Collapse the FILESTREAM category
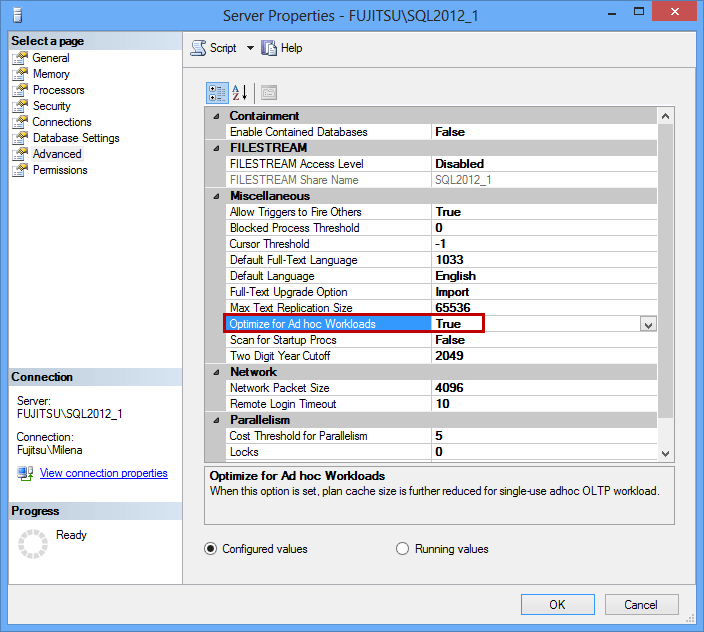This screenshot has height=632, width=704. pos(216,148)
